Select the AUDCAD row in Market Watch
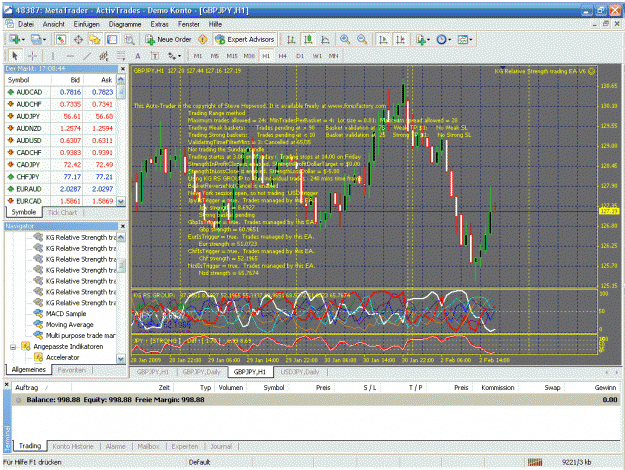The height and width of the screenshot is (470, 625). [60, 92]
